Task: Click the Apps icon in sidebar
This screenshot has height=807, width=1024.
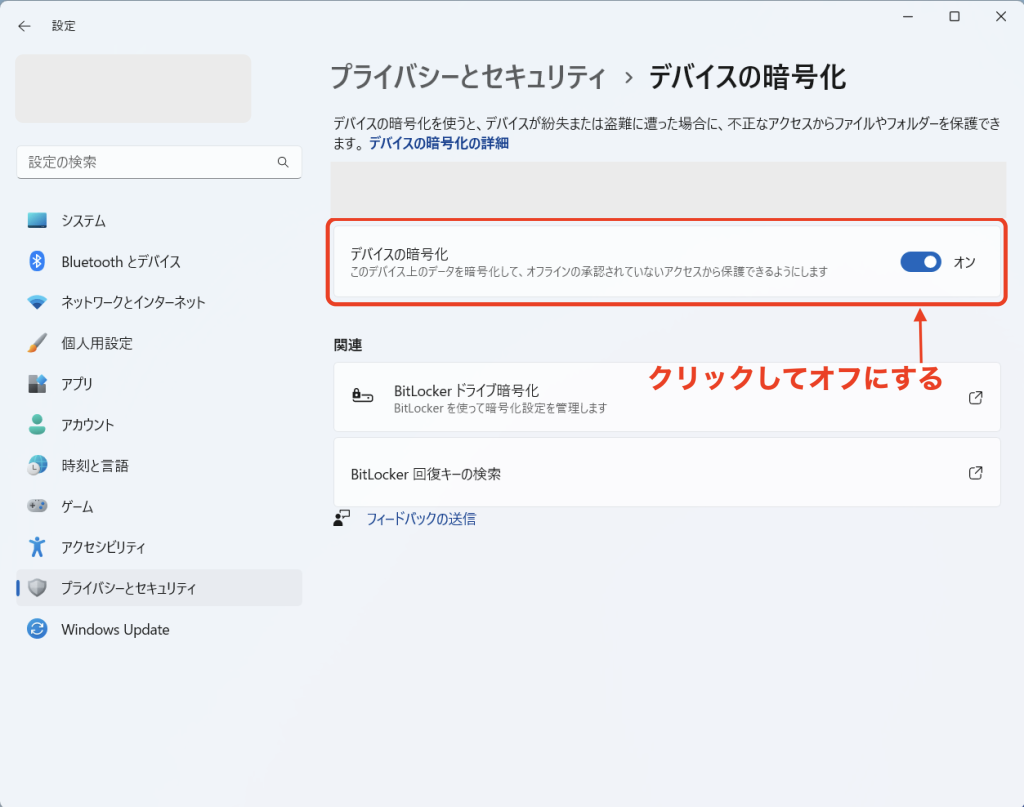Action: point(37,384)
